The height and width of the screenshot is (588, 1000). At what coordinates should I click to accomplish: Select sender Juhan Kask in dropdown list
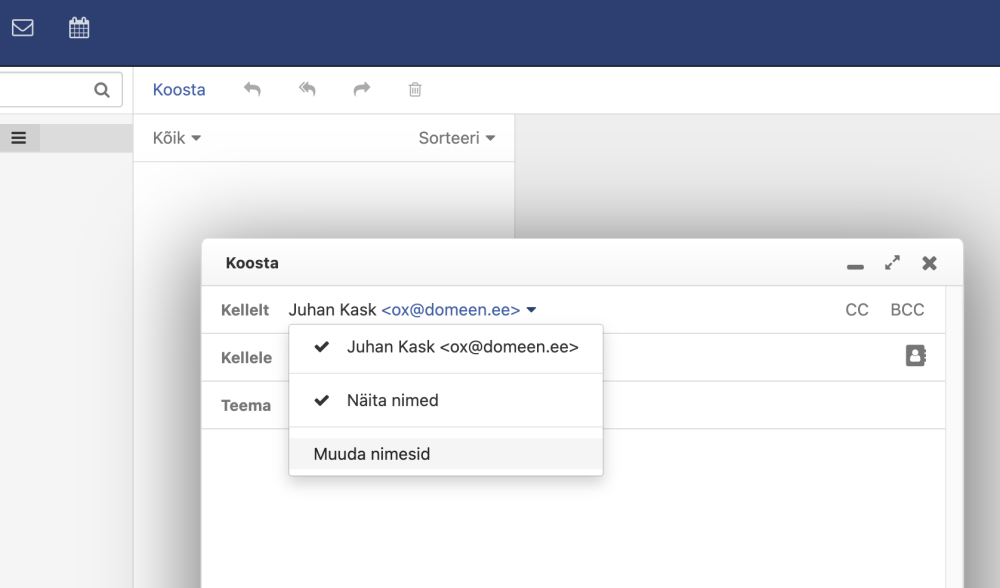pos(462,347)
